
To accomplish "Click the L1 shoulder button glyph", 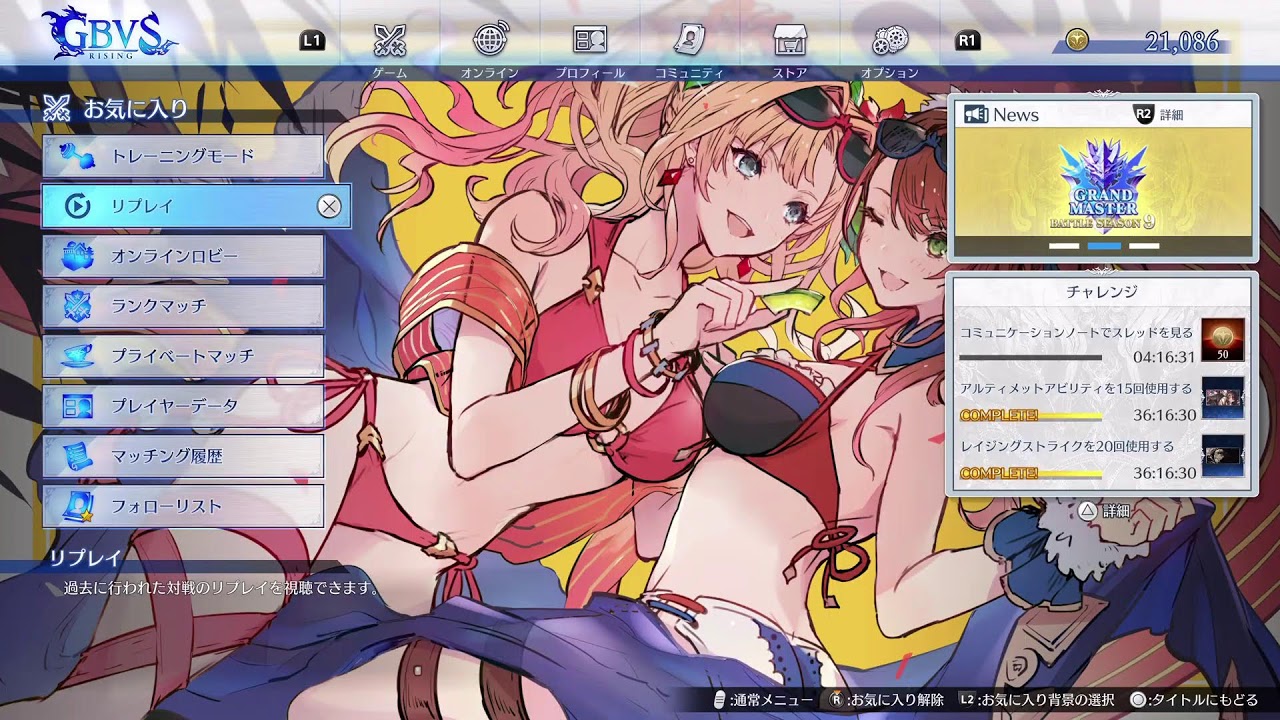I will (312, 41).
